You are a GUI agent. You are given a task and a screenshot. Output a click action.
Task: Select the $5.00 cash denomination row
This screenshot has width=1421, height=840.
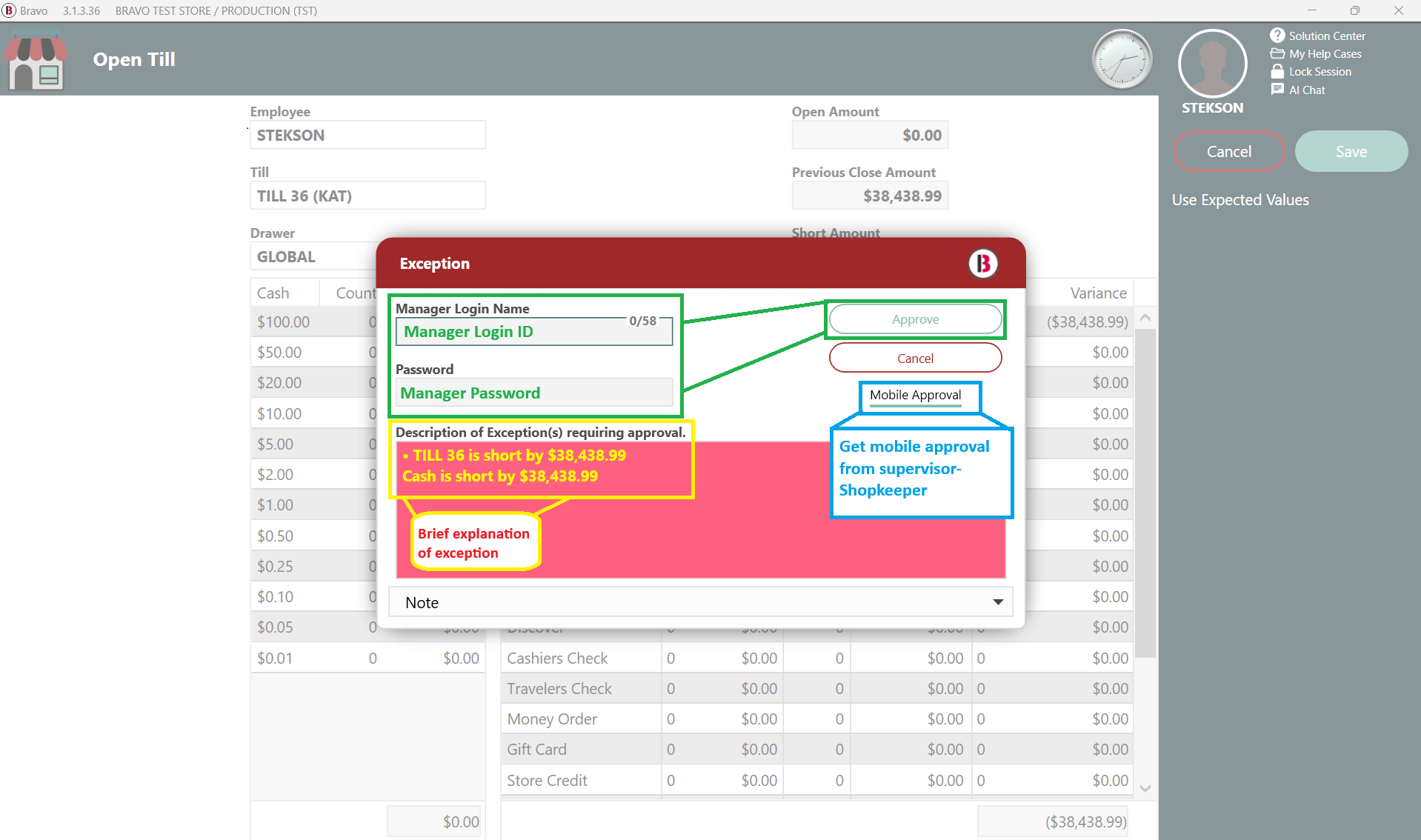[314, 444]
